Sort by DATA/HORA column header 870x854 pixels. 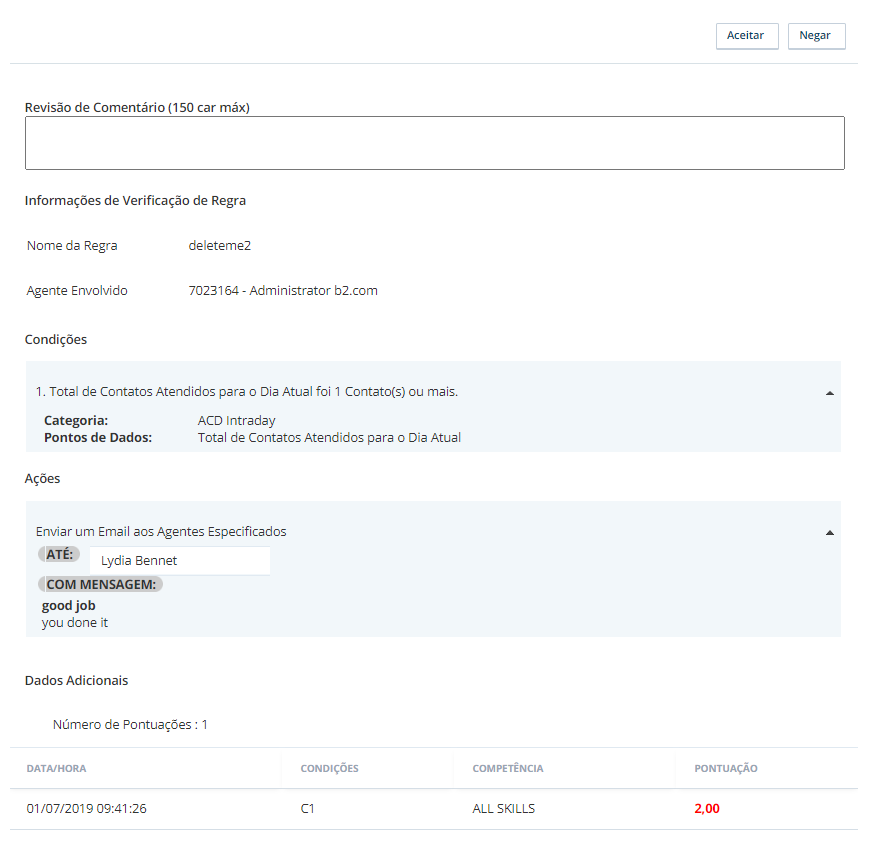pyautogui.click(x=56, y=769)
